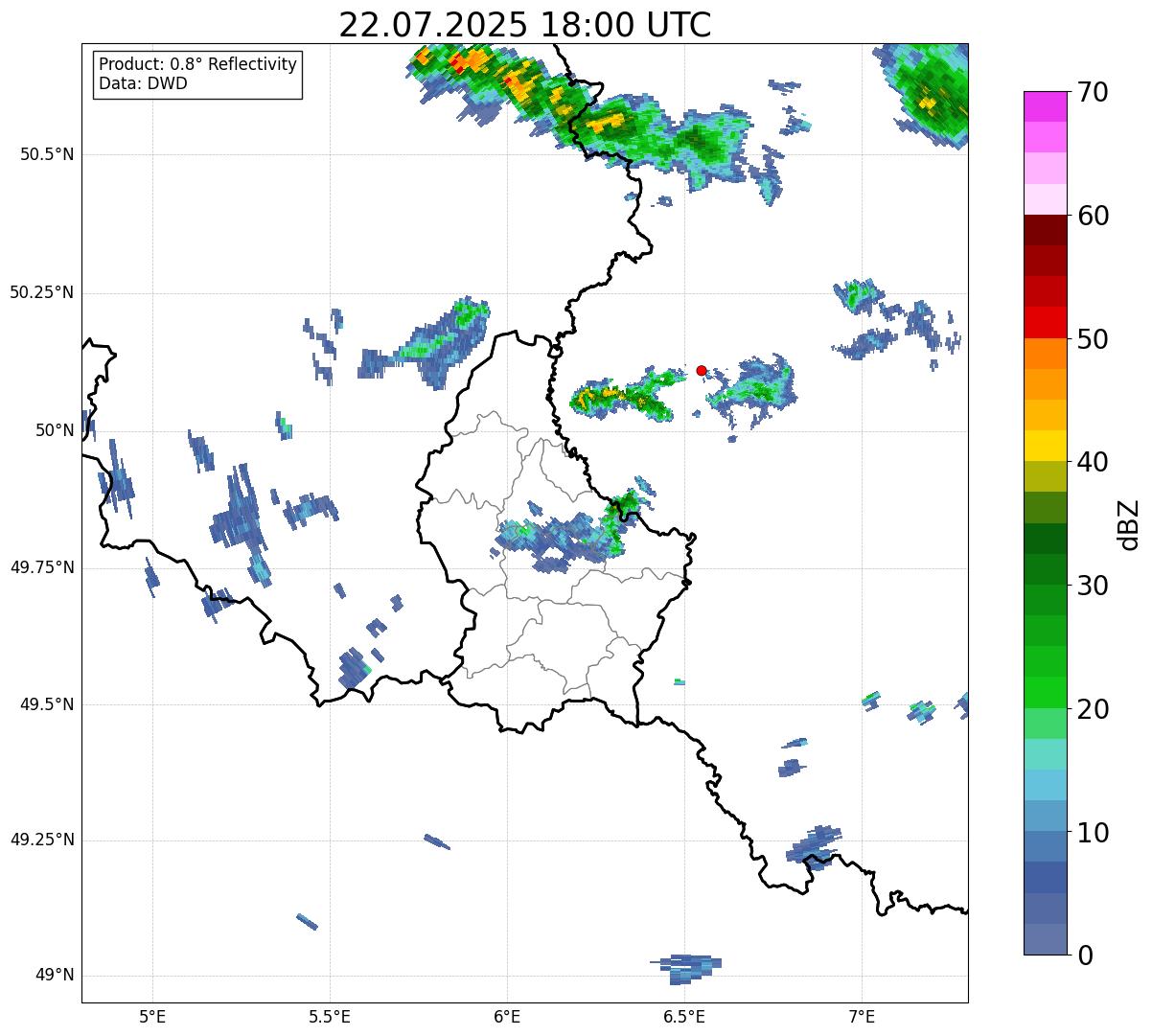Click the colorbar '60' tick label
The height and width of the screenshot is (1036, 1152).
1093,216
